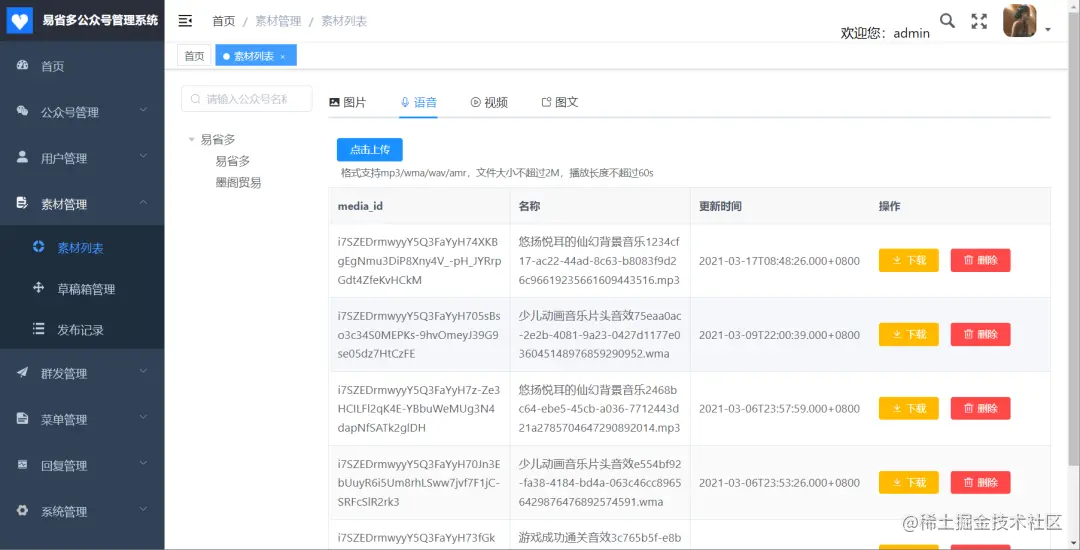The height and width of the screenshot is (550, 1080).
Task: Collapse the 素材管理 menu chevron
Action: [x=143, y=202]
